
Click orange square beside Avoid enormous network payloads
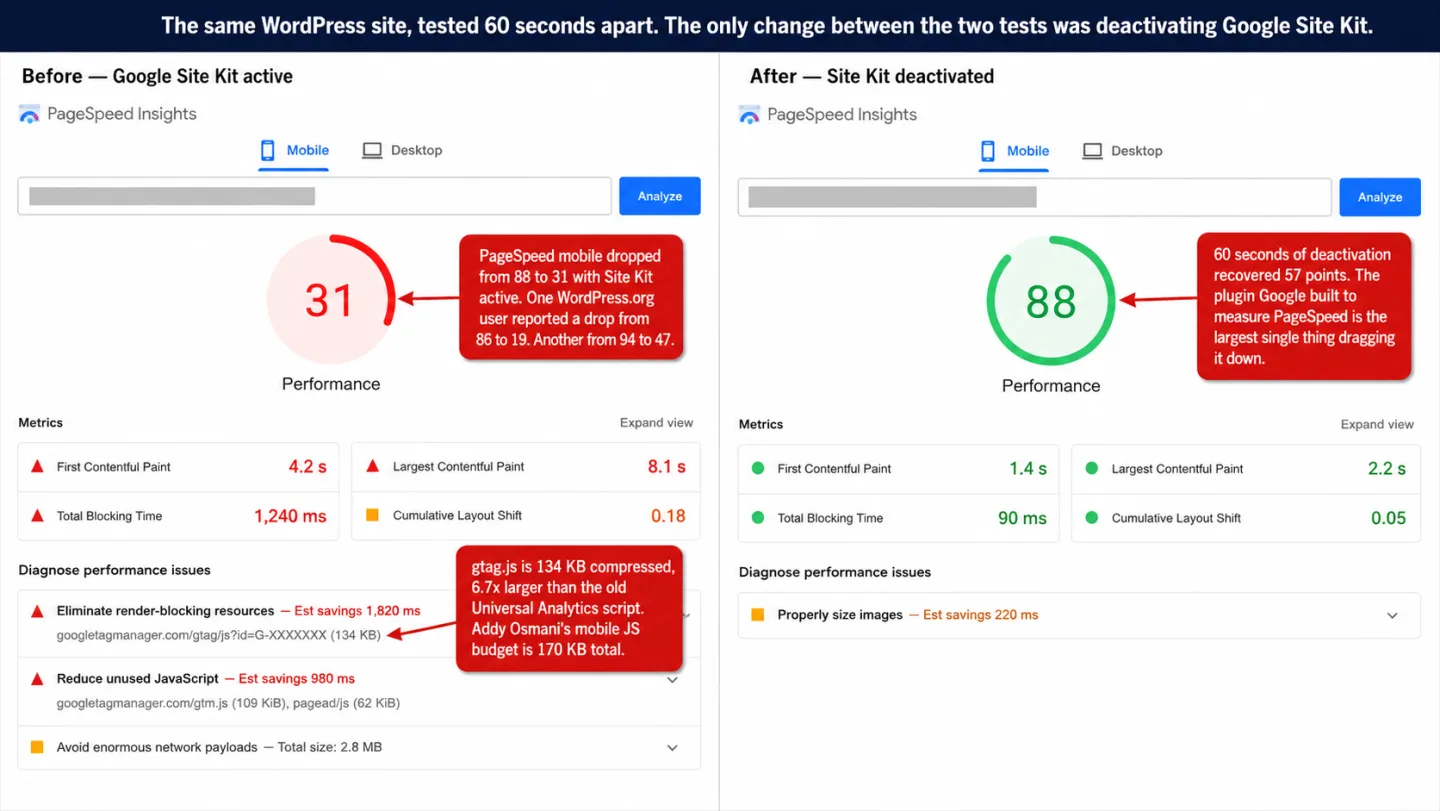click(x=37, y=747)
